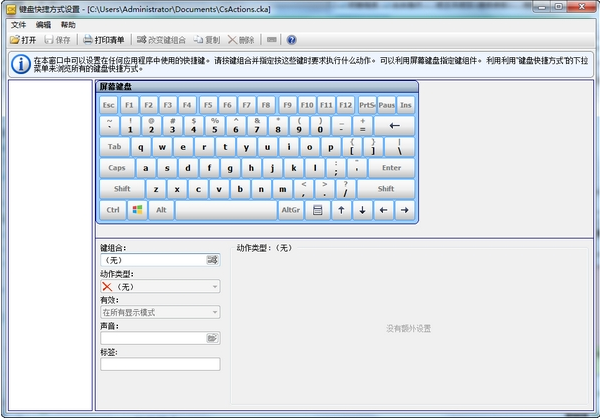
Task: Toggle the Ctrl key on the on-screen keyboard
Action: [x=112, y=210]
